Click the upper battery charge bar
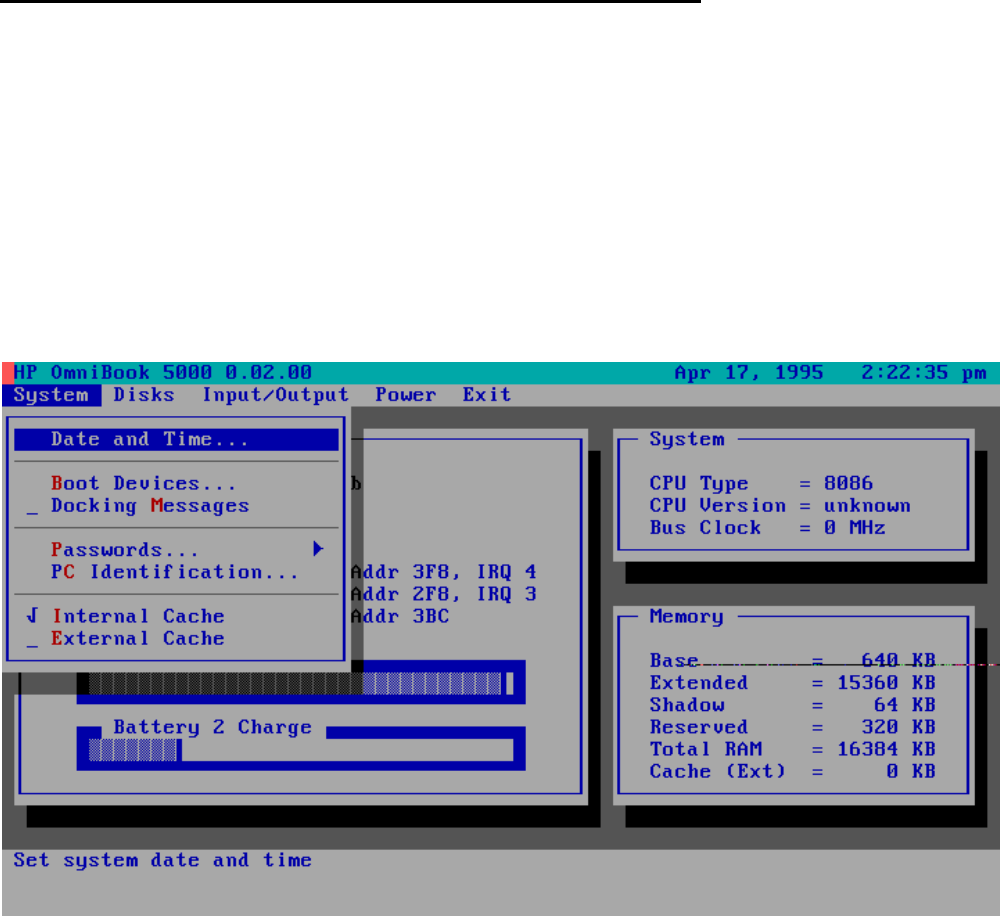The height and width of the screenshot is (916, 1000). [301, 684]
